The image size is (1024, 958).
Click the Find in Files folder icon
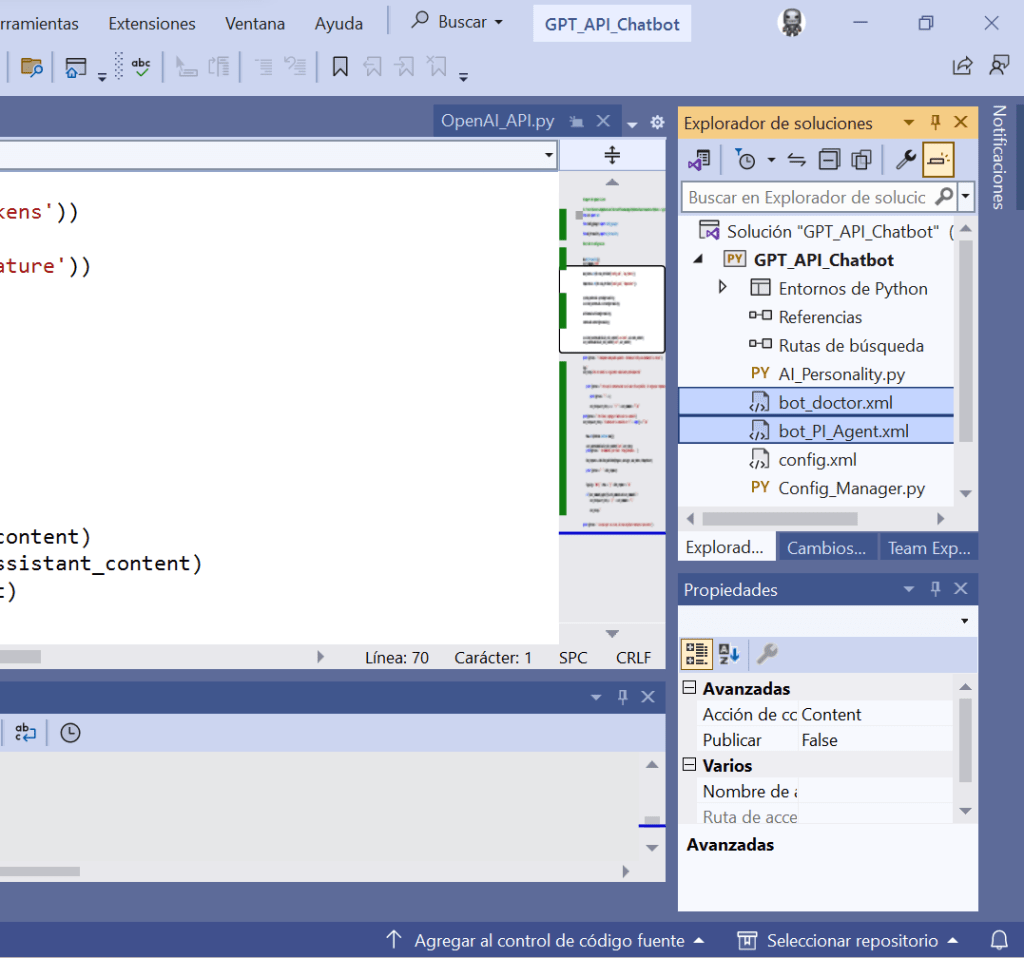click(x=31, y=67)
